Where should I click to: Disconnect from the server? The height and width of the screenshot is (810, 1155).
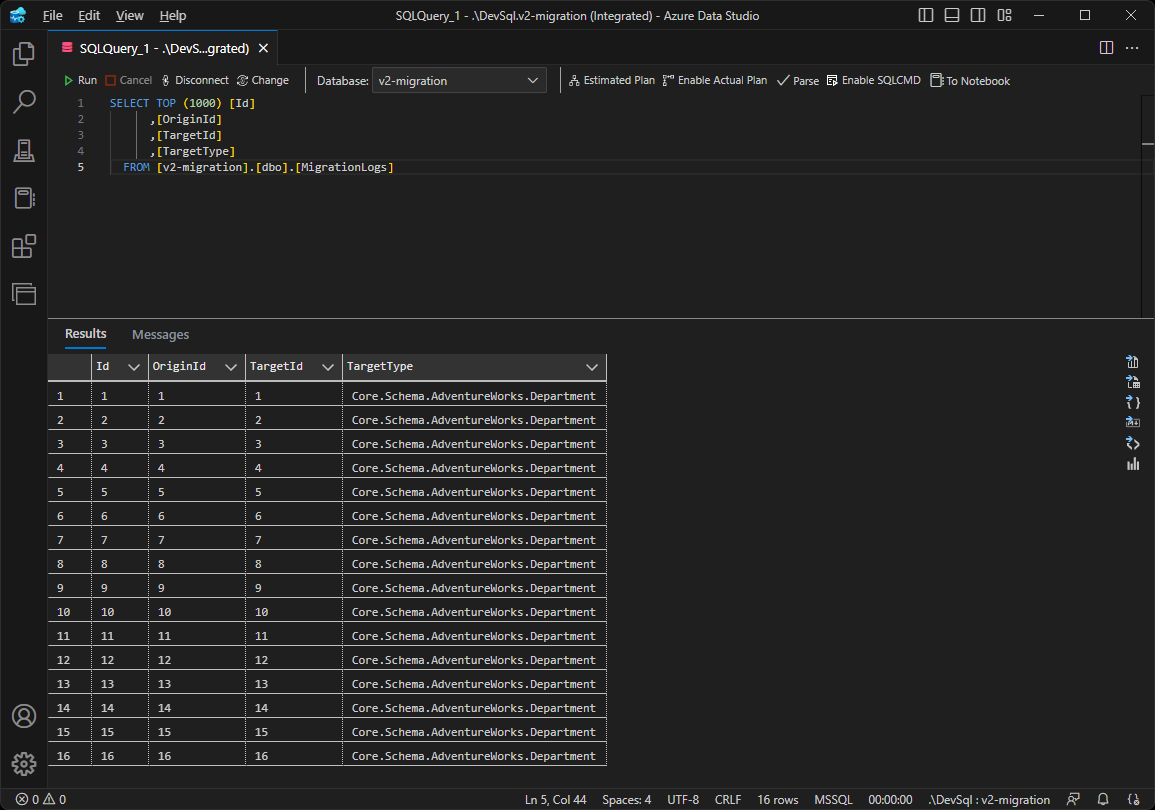tap(195, 80)
